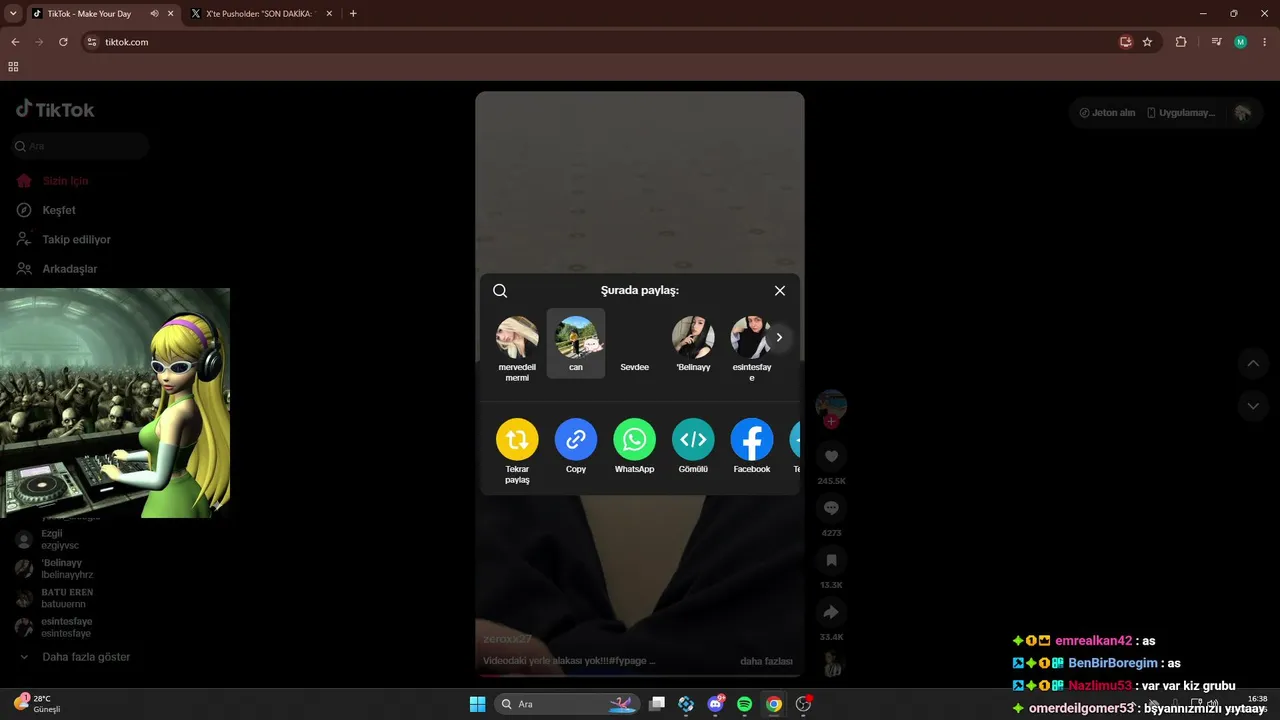
Task: Save the video with the bookmark icon
Action: pyautogui.click(x=831, y=561)
